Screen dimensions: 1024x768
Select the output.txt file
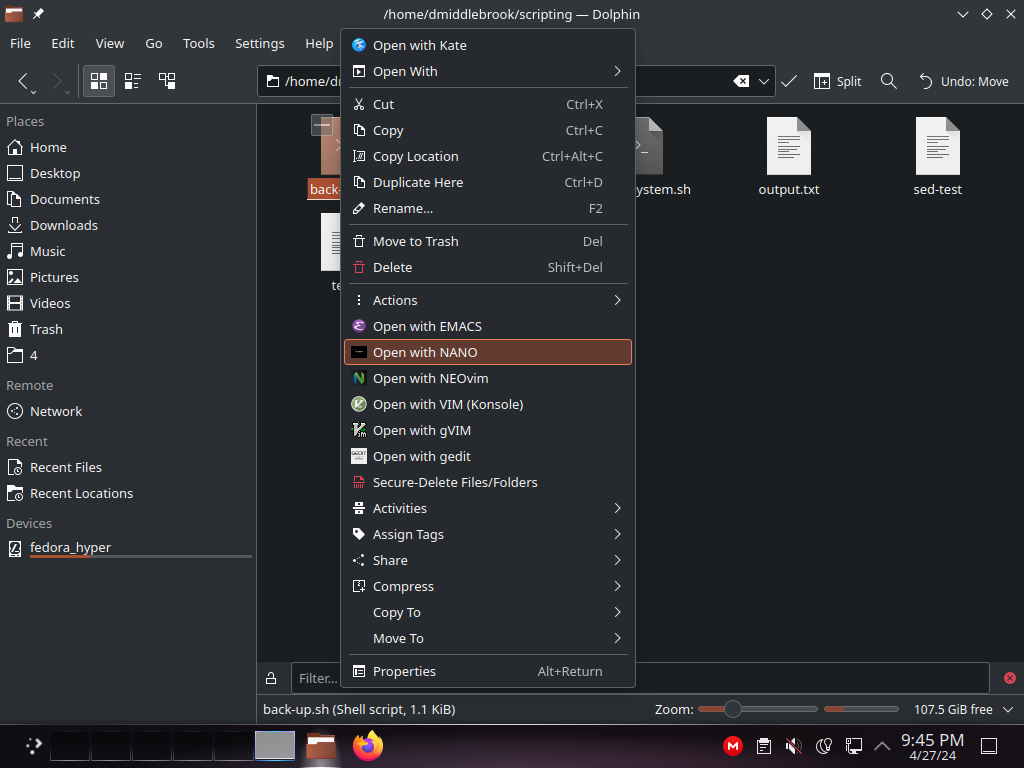pyautogui.click(x=788, y=157)
